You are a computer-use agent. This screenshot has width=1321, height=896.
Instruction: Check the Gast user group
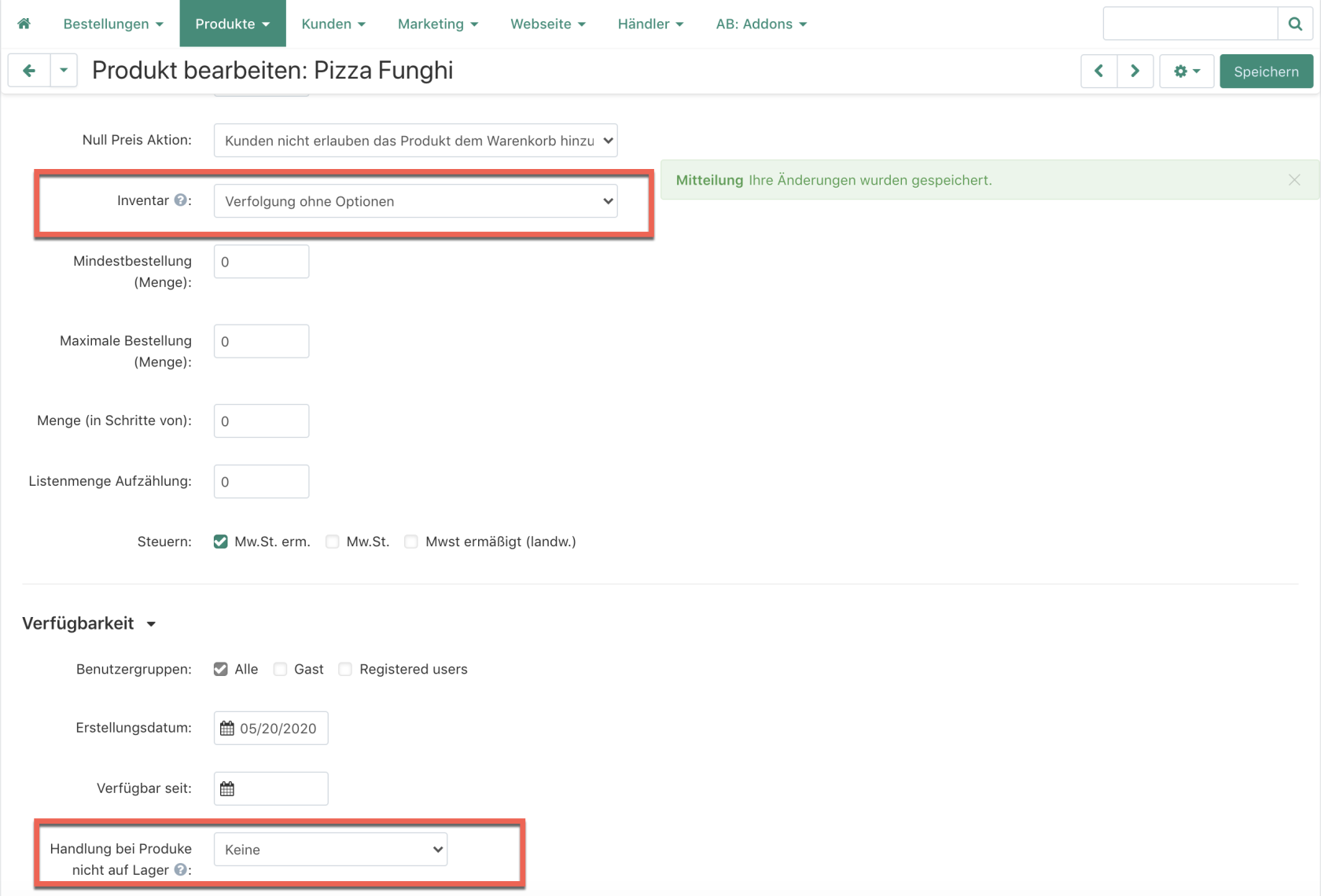280,669
